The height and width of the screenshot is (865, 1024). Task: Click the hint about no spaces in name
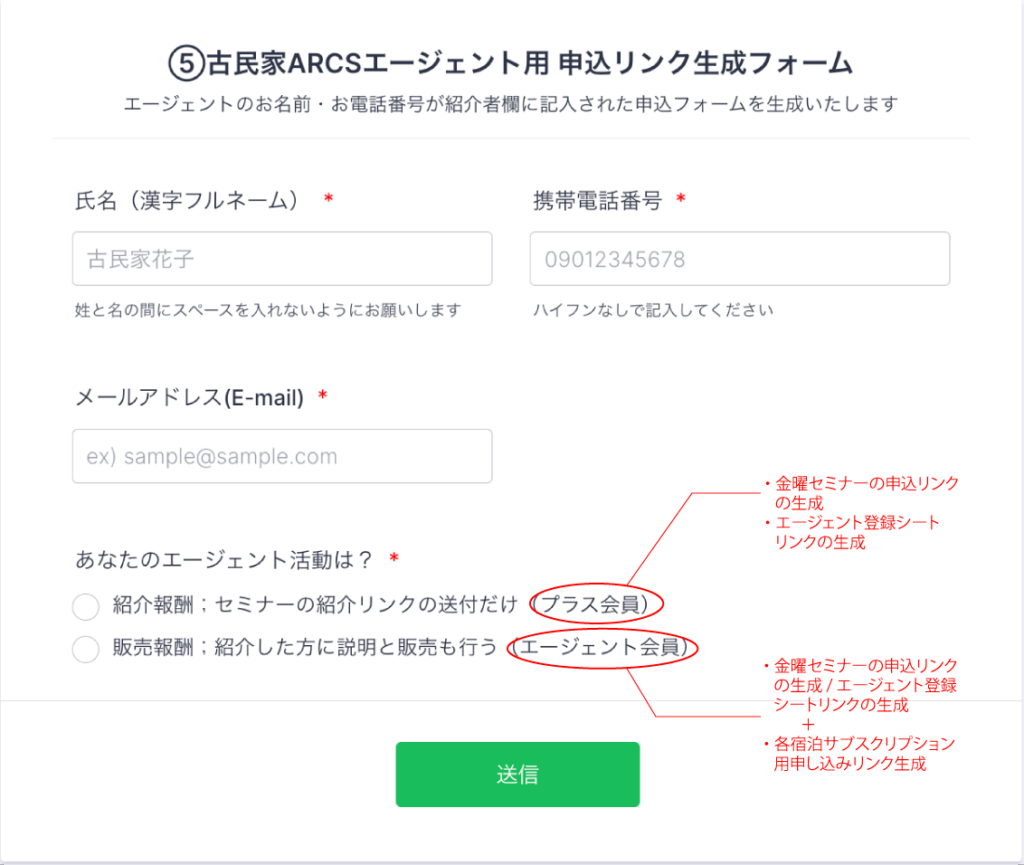coord(268,310)
